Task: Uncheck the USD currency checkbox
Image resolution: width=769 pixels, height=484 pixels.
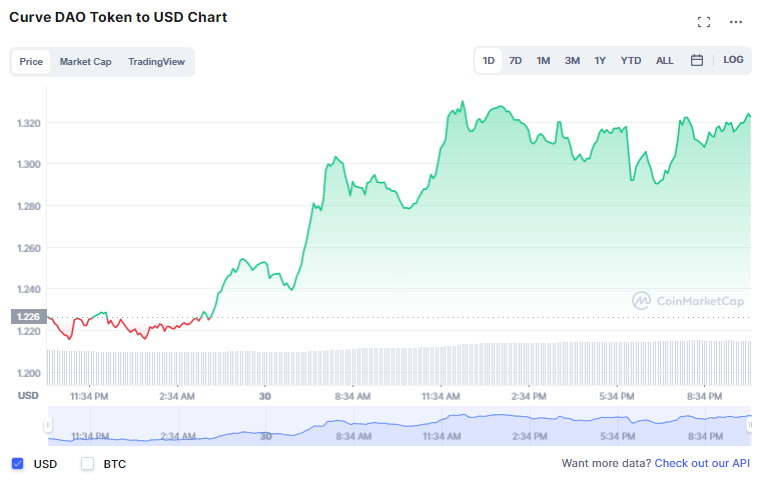Action: 18,463
